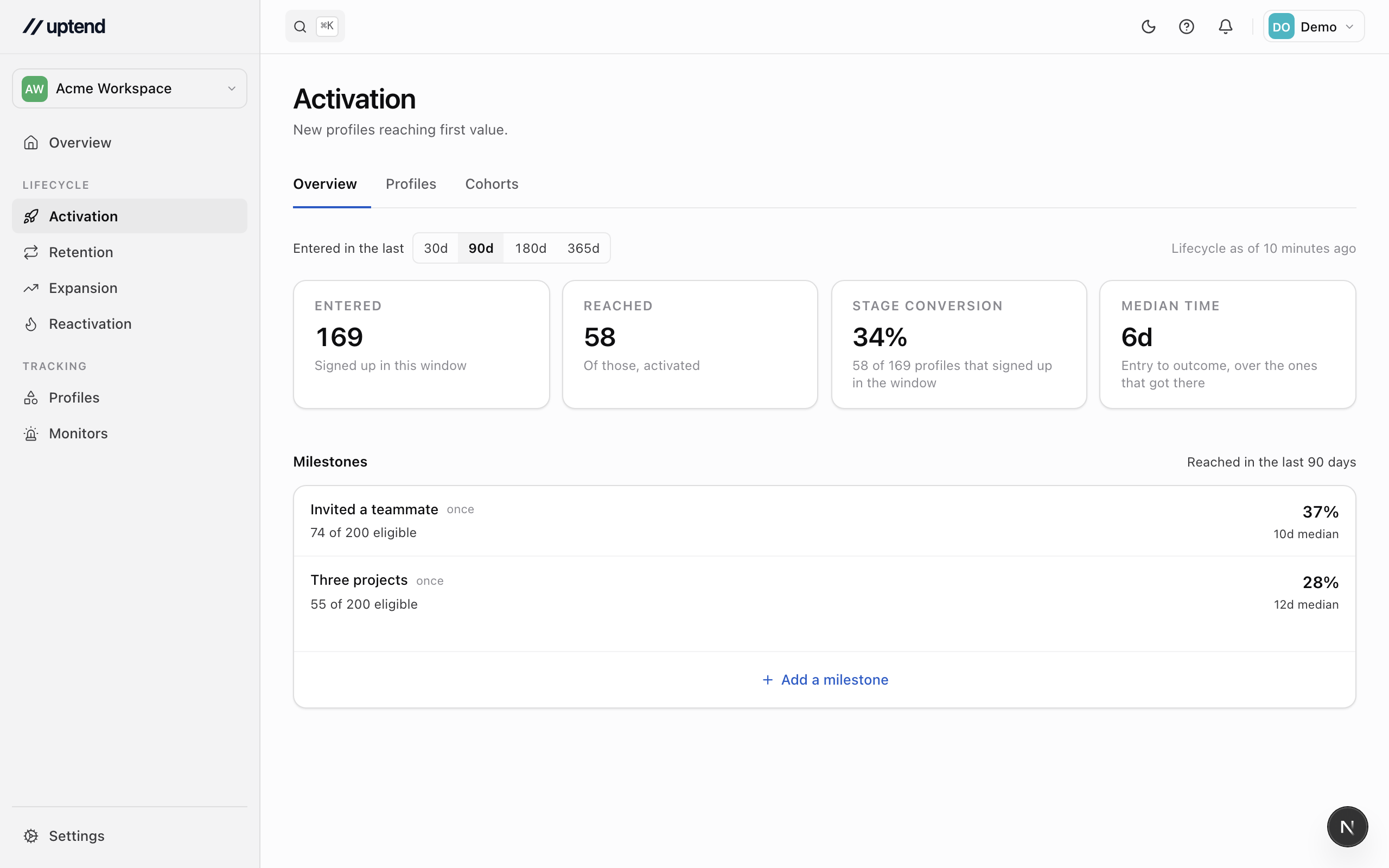This screenshot has width=1389, height=868.
Task: Click the Retention loop icon
Action: click(31, 252)
